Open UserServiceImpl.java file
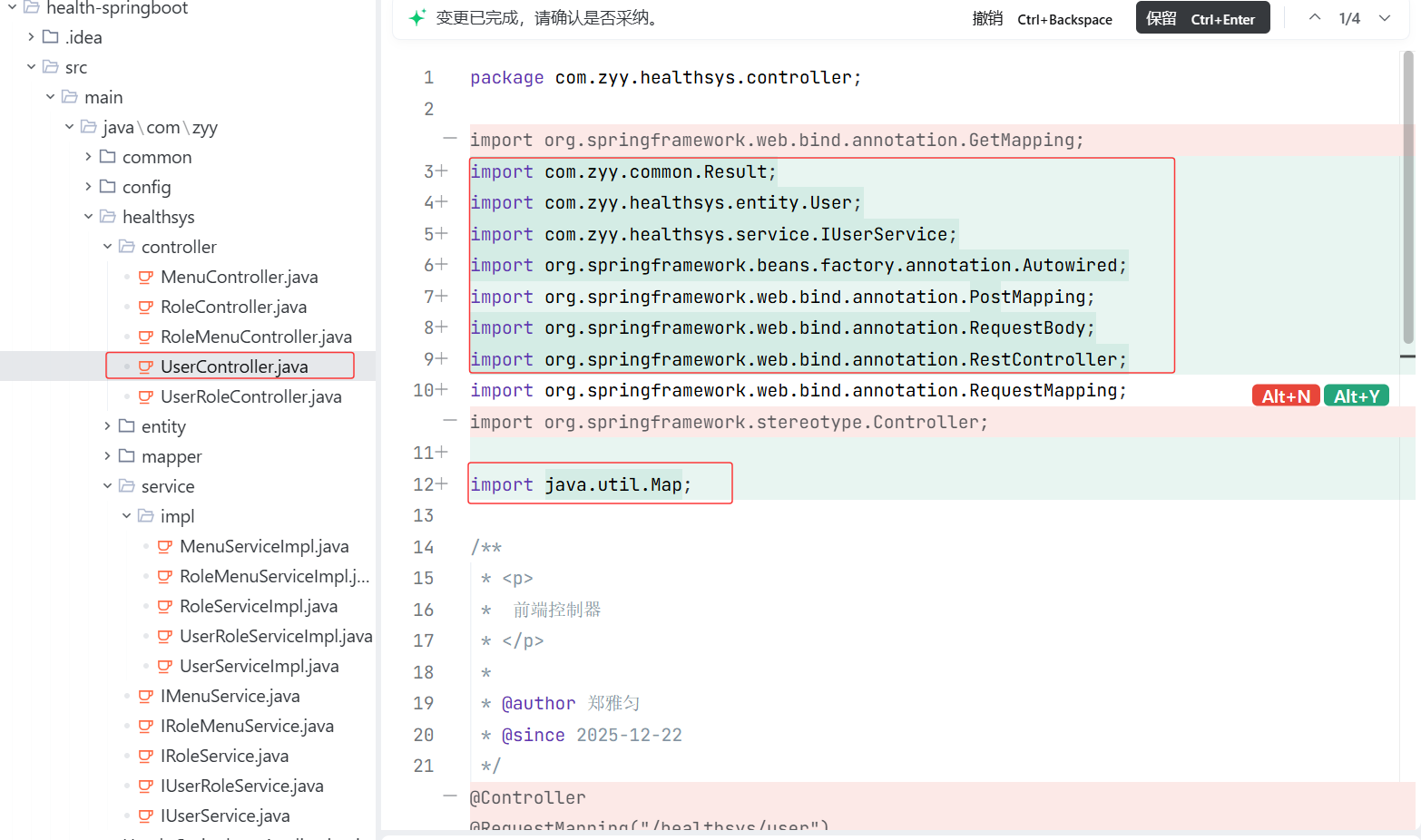 (260, 666)
